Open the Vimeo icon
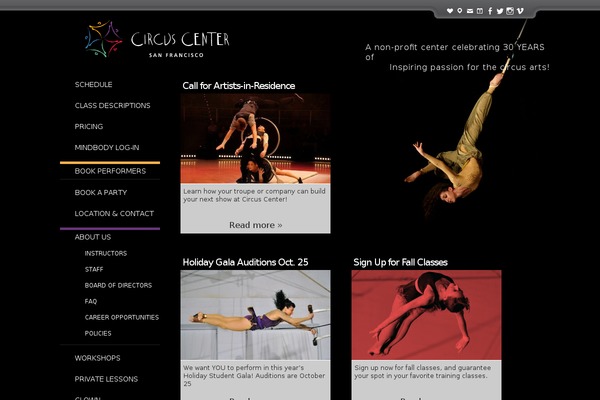The image size is (600, 400). [x=520, y=11]
